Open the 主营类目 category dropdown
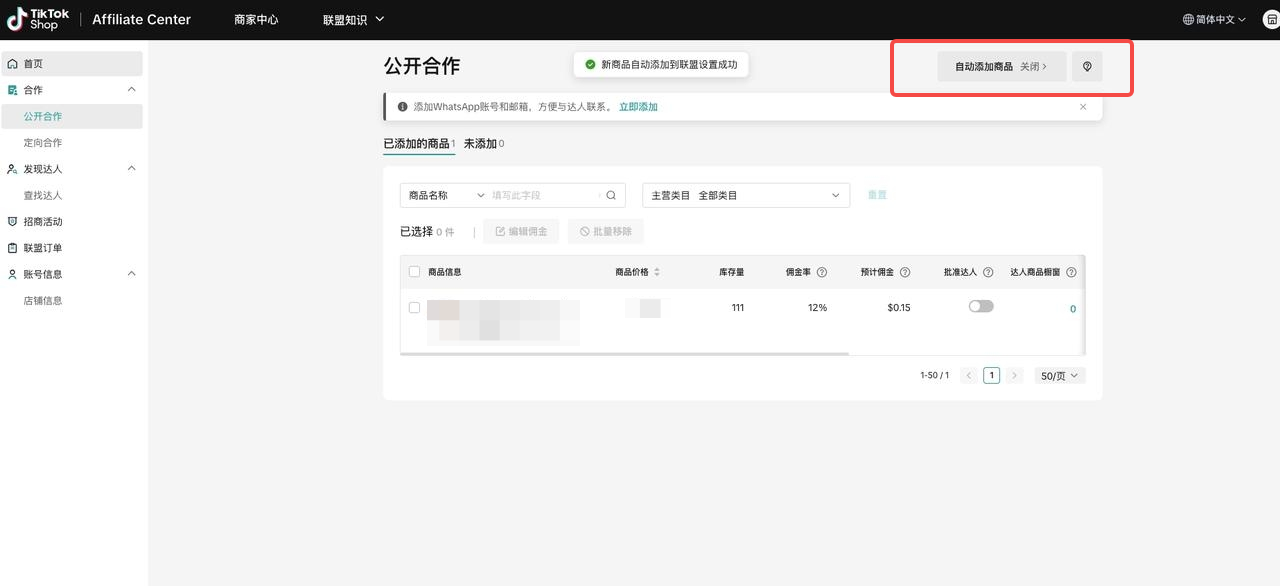This screenshot has width=1280, height=586. pos(745,196)
